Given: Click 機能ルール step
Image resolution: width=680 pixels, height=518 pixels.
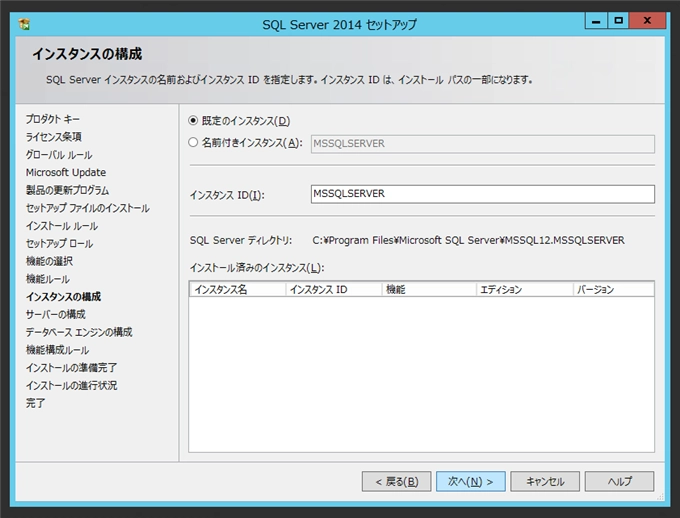Looking at the screenshot, I should pos(48,279).
